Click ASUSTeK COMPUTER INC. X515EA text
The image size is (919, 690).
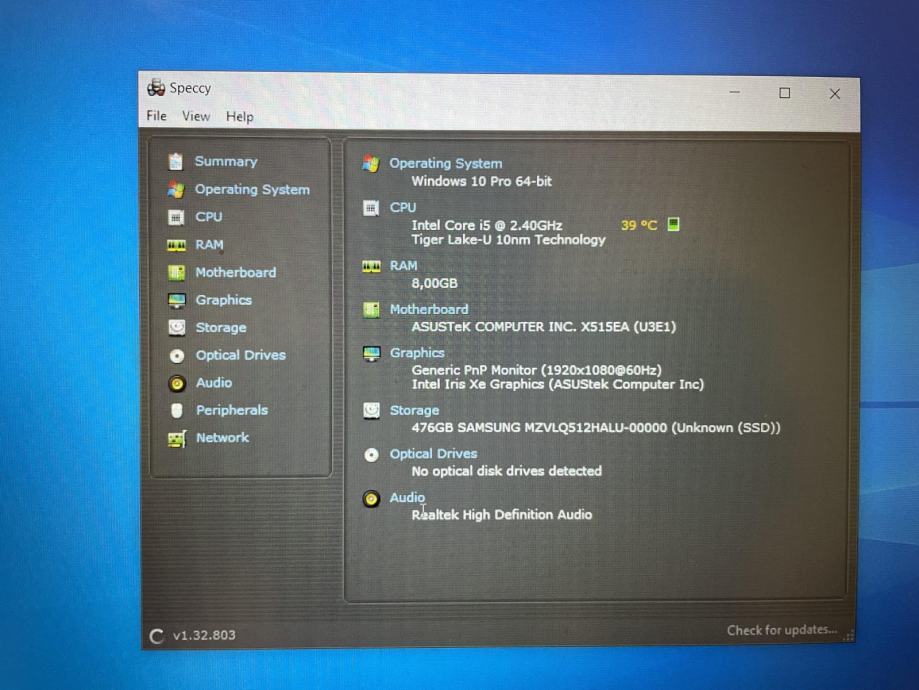[543, 327]
